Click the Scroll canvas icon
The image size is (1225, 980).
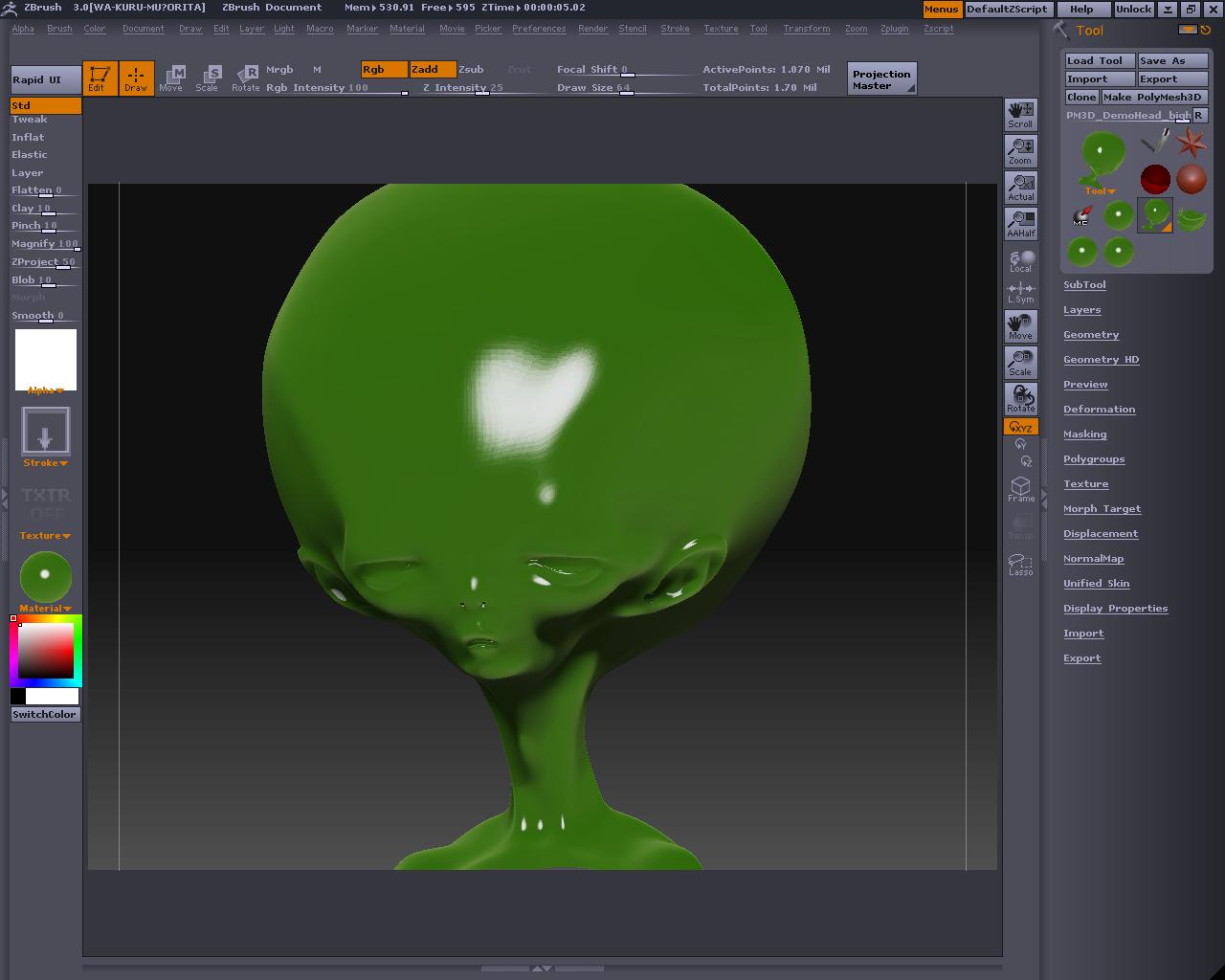(x=1020, y=114)
